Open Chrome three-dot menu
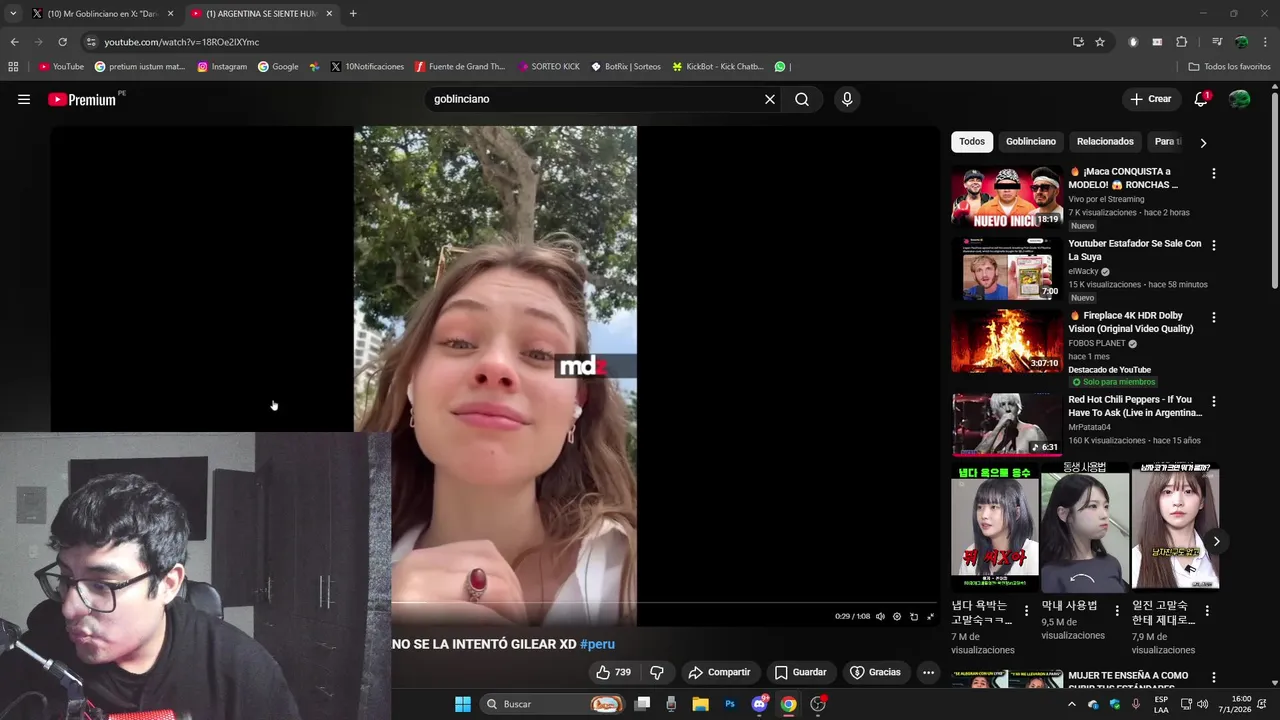Image resolution: width=1280 pixels, height=720 pixels. (x=1265, y=42)
